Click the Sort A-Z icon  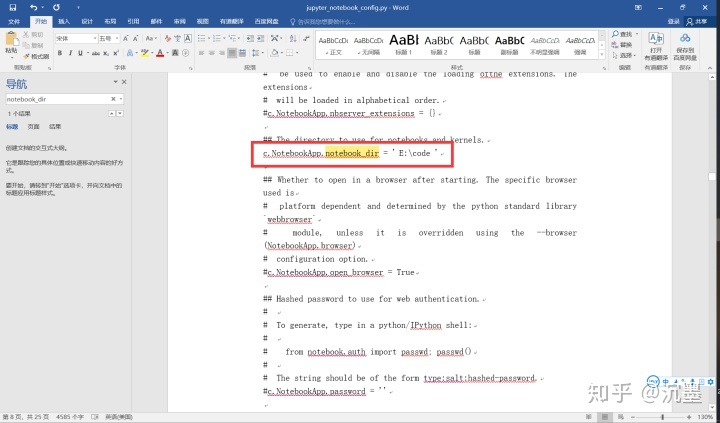coord(293,39)
